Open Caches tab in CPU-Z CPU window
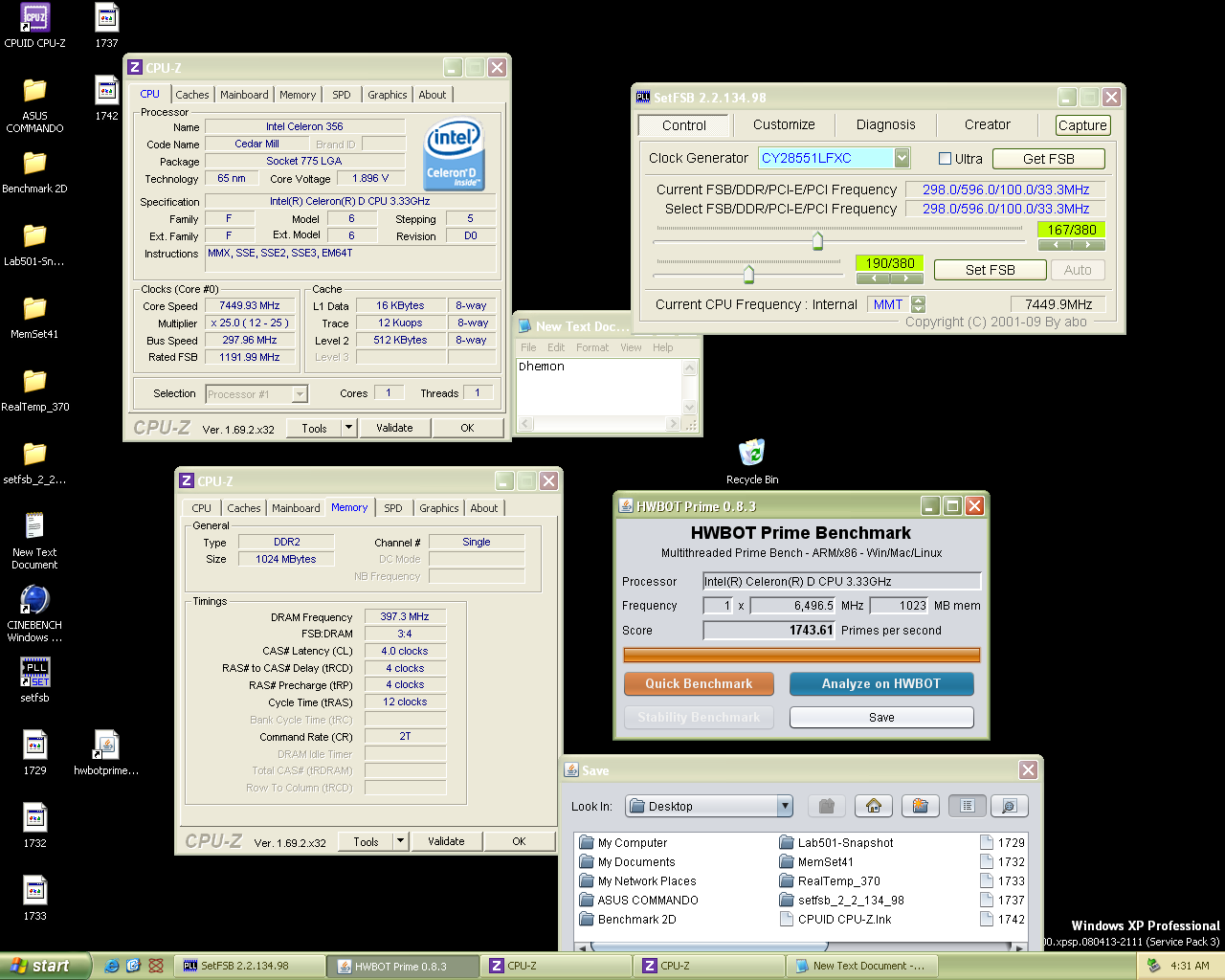Viewport: 1225px width, 980px height. tap(192, 95)
